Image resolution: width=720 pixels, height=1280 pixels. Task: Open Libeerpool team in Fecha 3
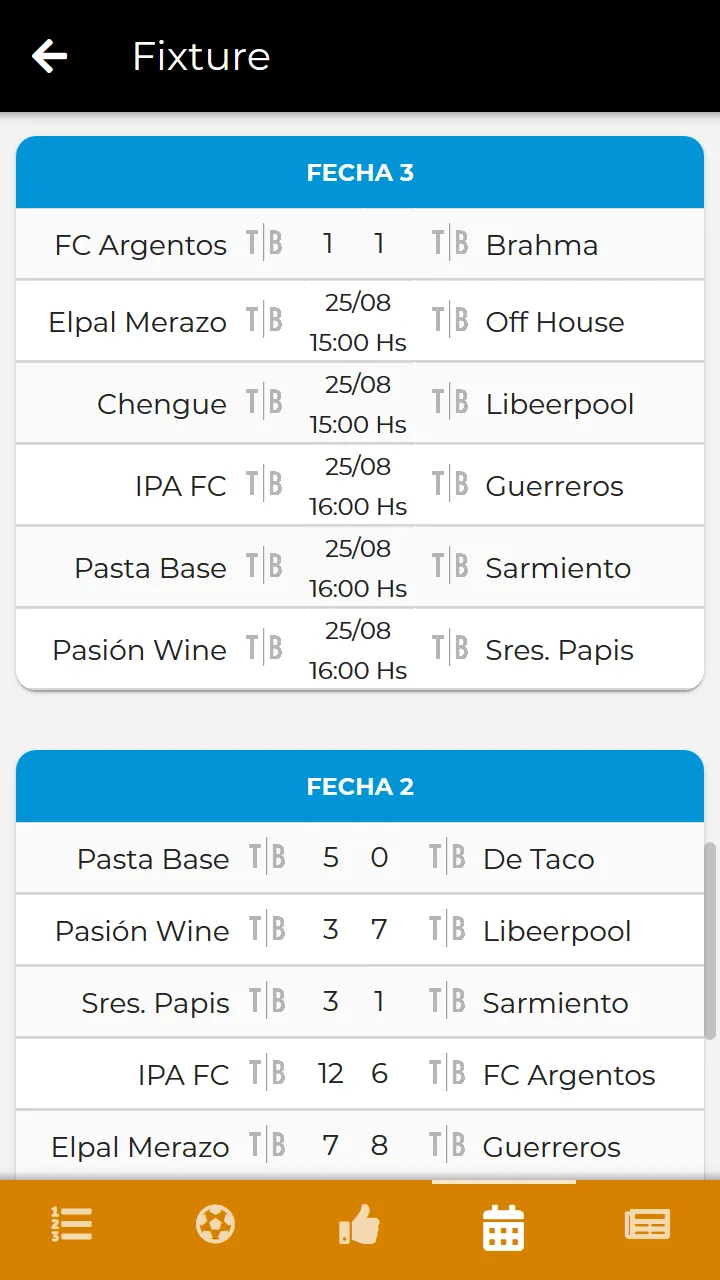(x=560, y=404)
